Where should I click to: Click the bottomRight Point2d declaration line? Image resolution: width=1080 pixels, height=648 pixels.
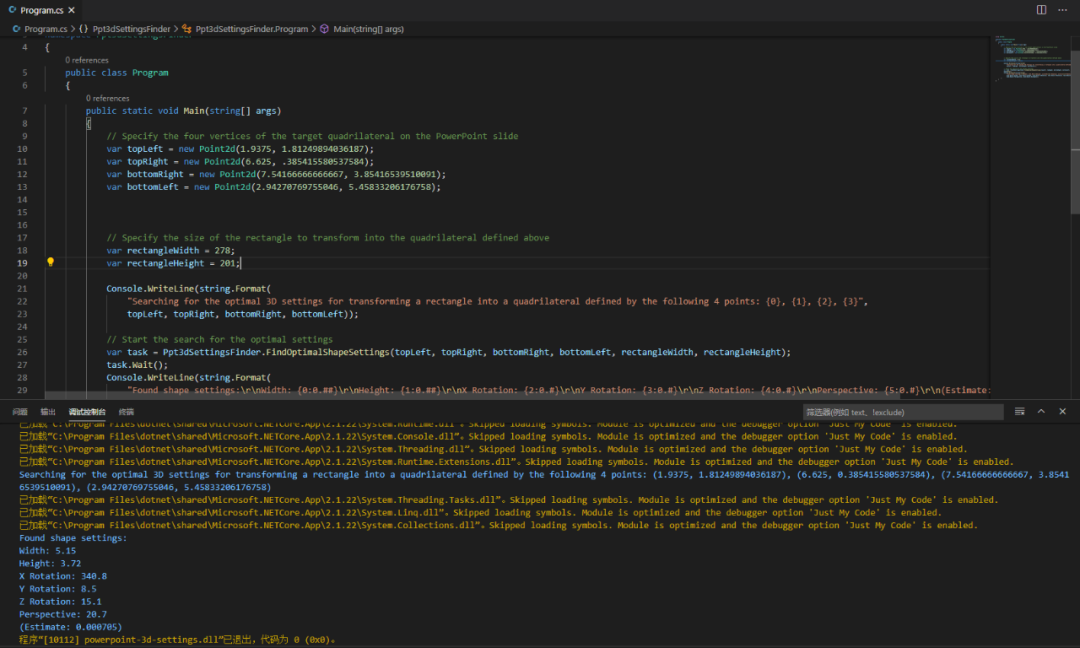click(276, 174)
